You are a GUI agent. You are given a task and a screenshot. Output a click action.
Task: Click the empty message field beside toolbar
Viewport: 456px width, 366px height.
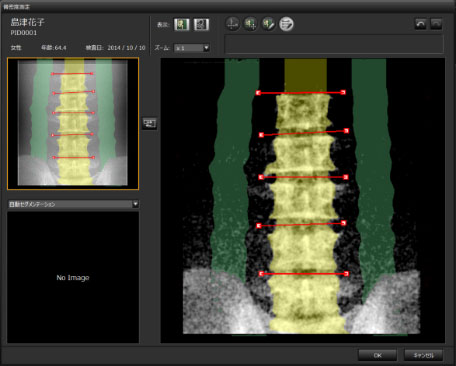[334, 44]
